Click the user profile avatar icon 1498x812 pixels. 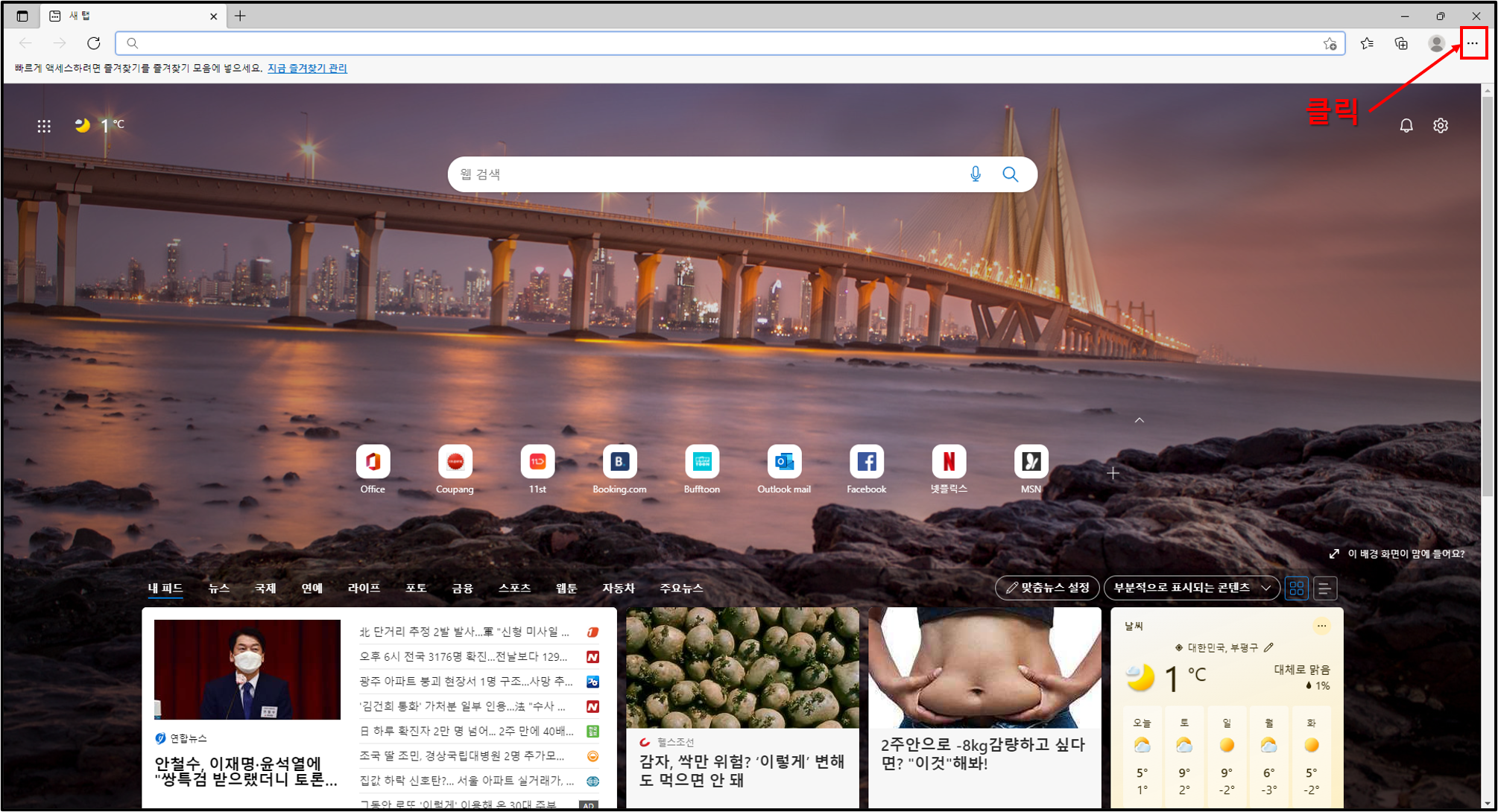tap(1436, 43)
